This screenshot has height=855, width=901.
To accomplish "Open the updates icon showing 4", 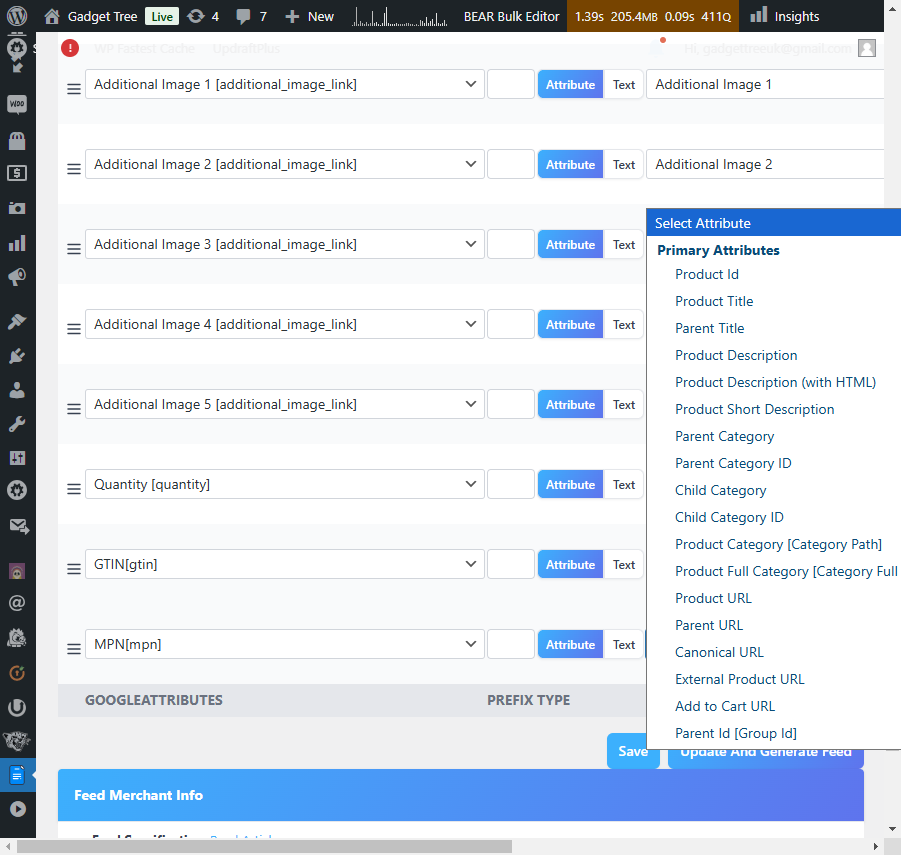I will click(x=203, y=16).
